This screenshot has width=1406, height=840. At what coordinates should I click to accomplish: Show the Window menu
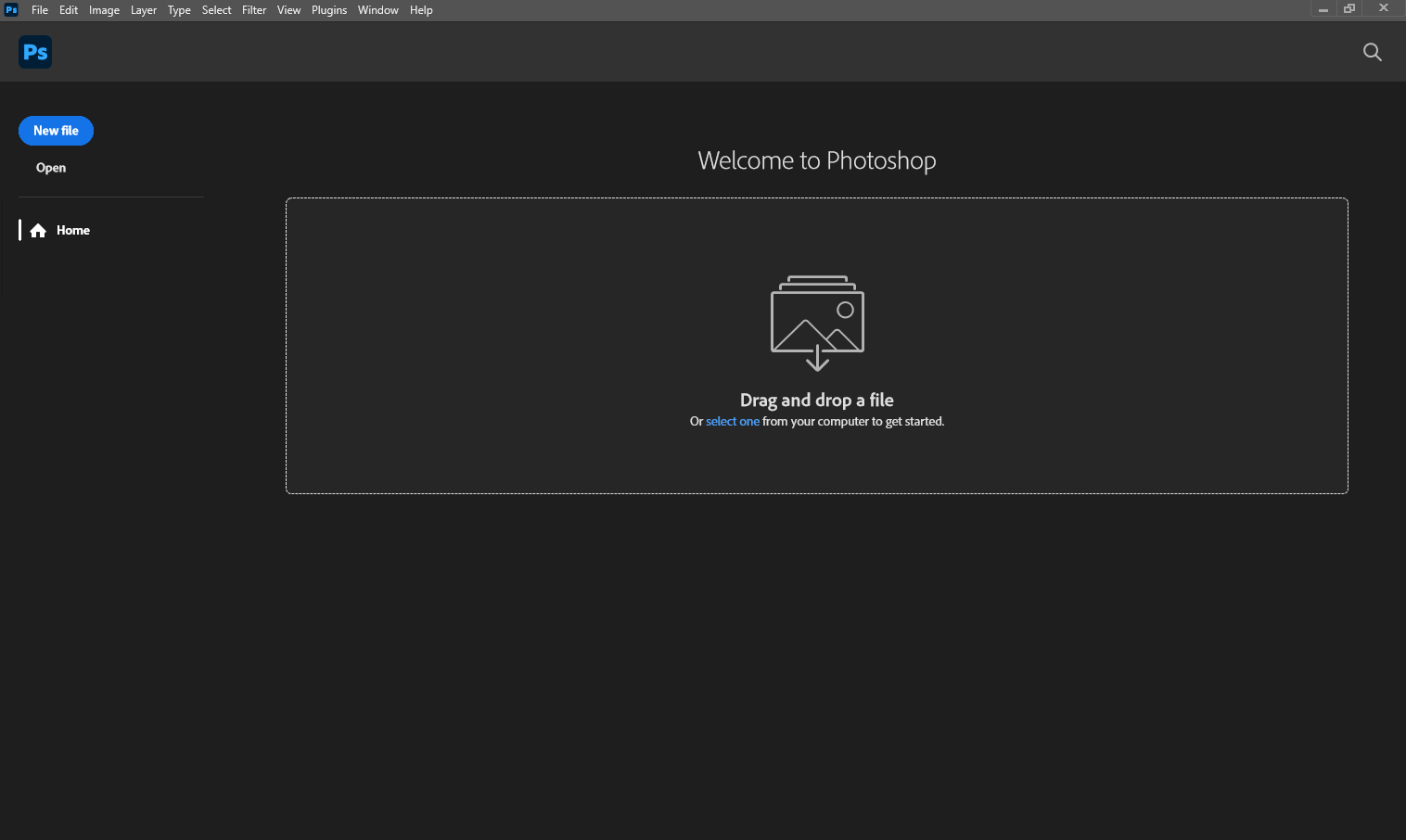(x=377, y=10)
